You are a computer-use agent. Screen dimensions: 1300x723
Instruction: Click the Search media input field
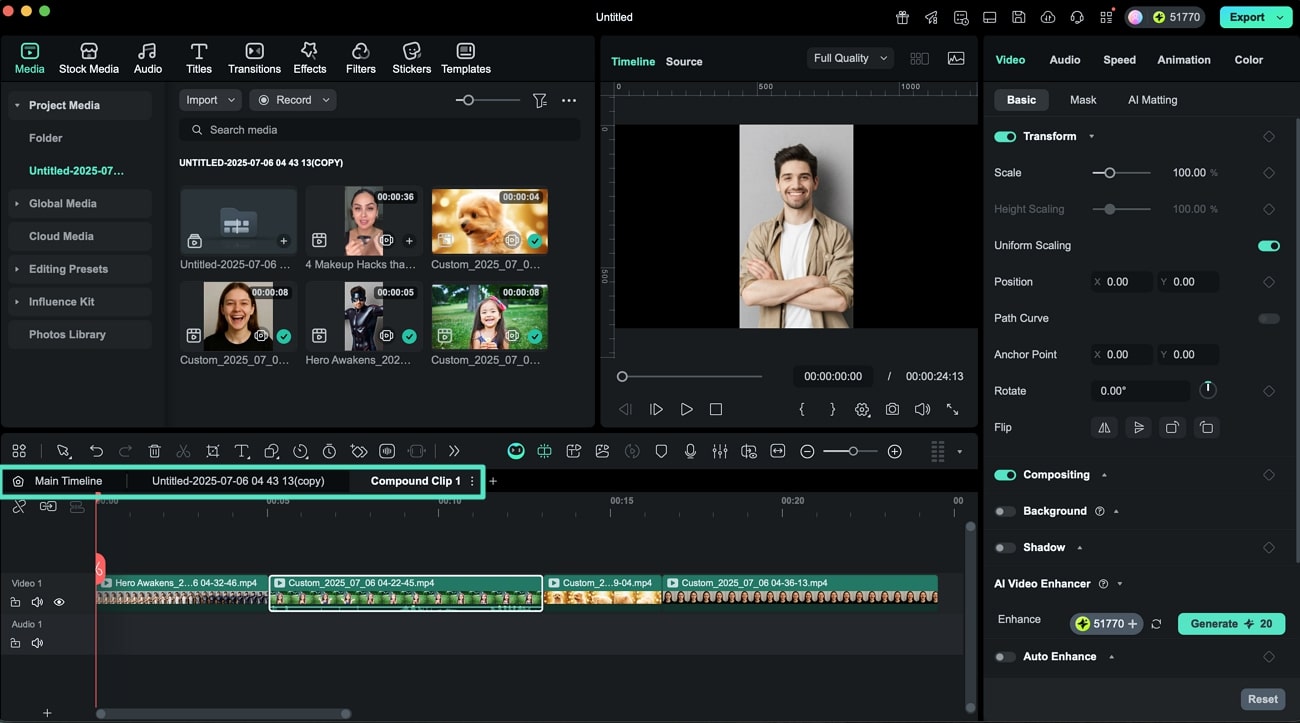[x=380, y=130]
